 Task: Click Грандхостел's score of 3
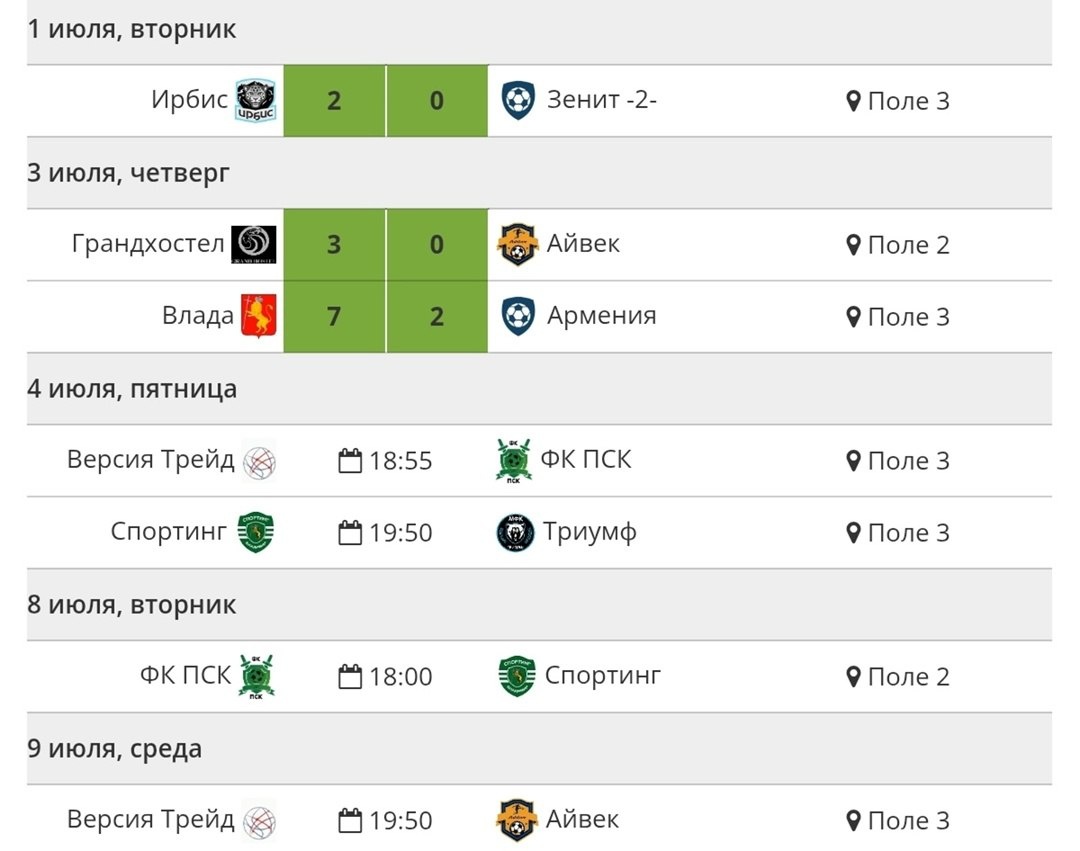(334, 245)
